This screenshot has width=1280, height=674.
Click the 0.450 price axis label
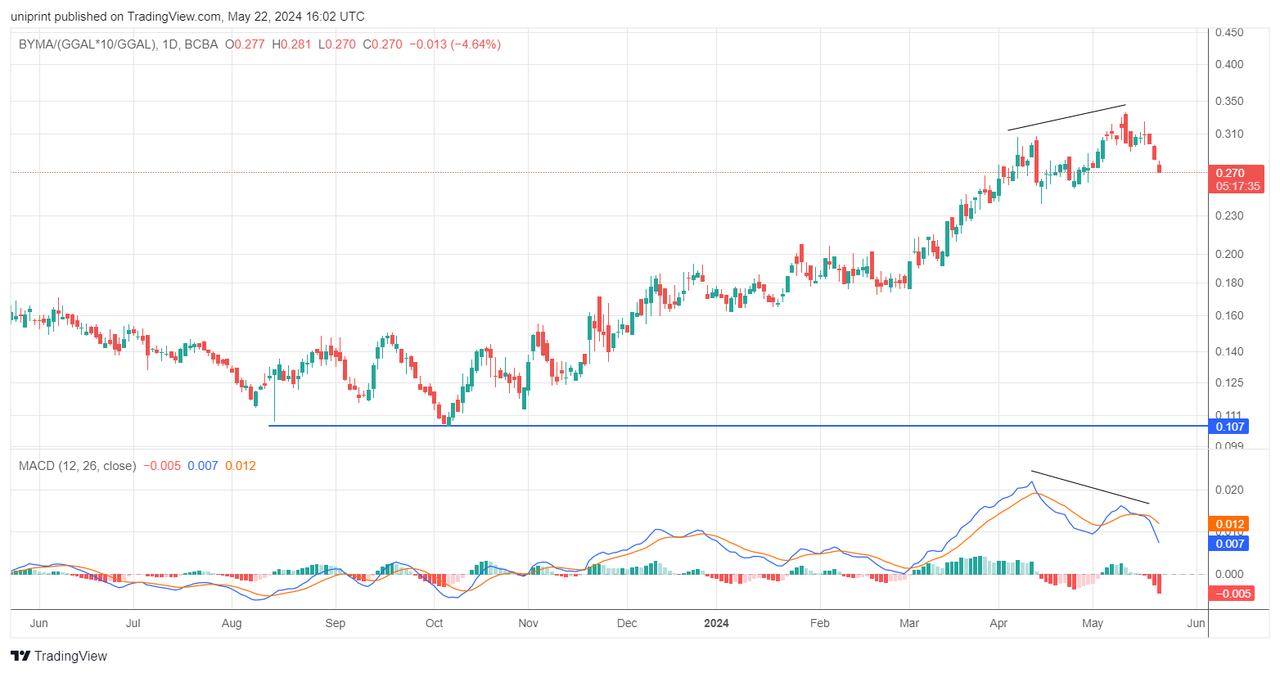pyautogui.click(x=1229, y=33)
